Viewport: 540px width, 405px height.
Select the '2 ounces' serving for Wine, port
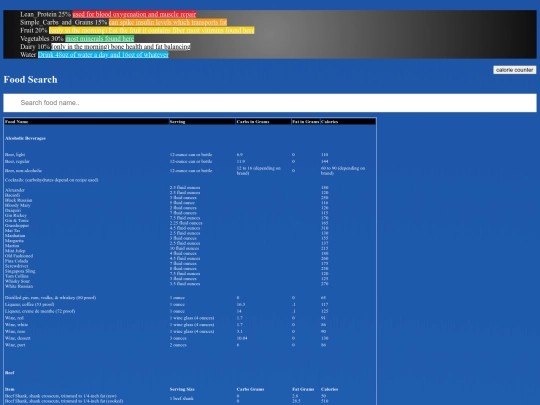tap(178, 345)
